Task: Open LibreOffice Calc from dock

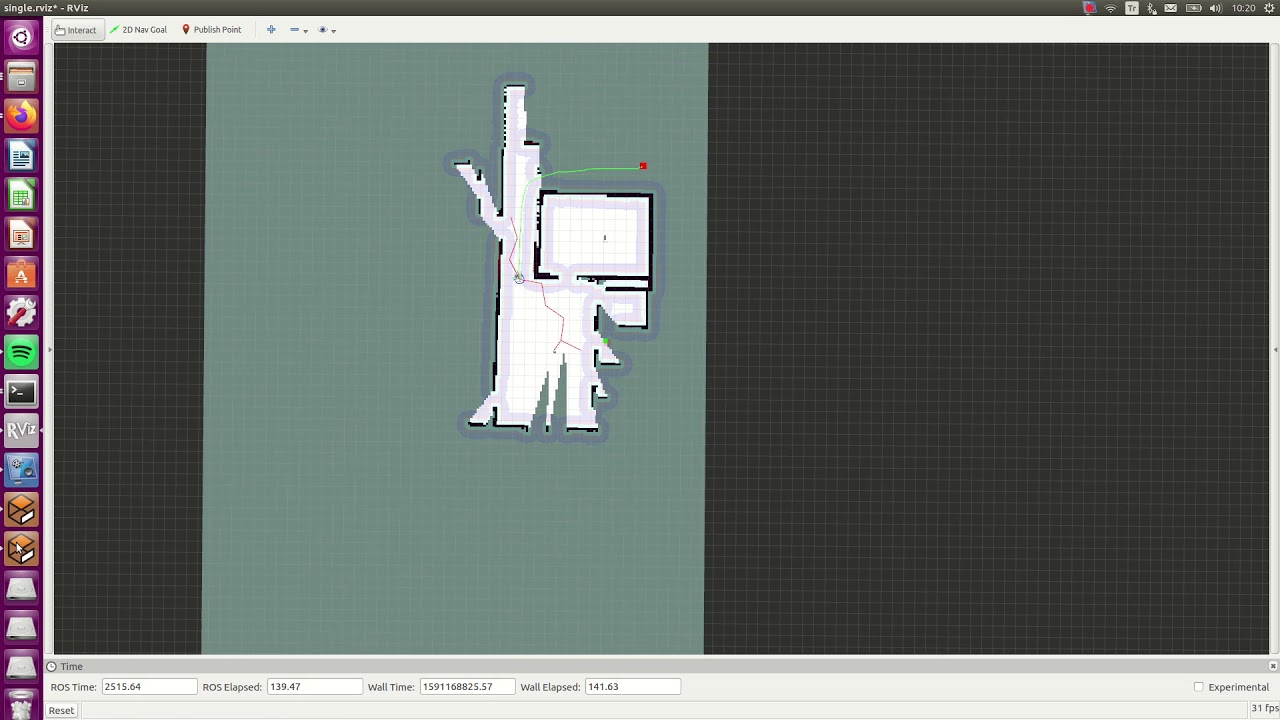Action: point(21,195)
